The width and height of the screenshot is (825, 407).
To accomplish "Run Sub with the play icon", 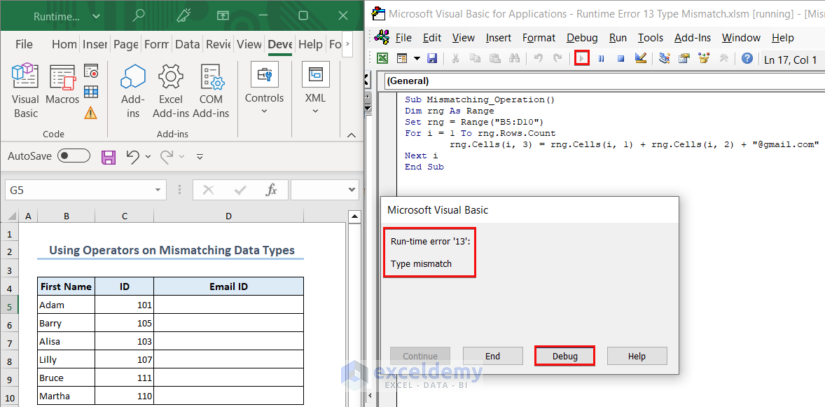I will point(581,58).
